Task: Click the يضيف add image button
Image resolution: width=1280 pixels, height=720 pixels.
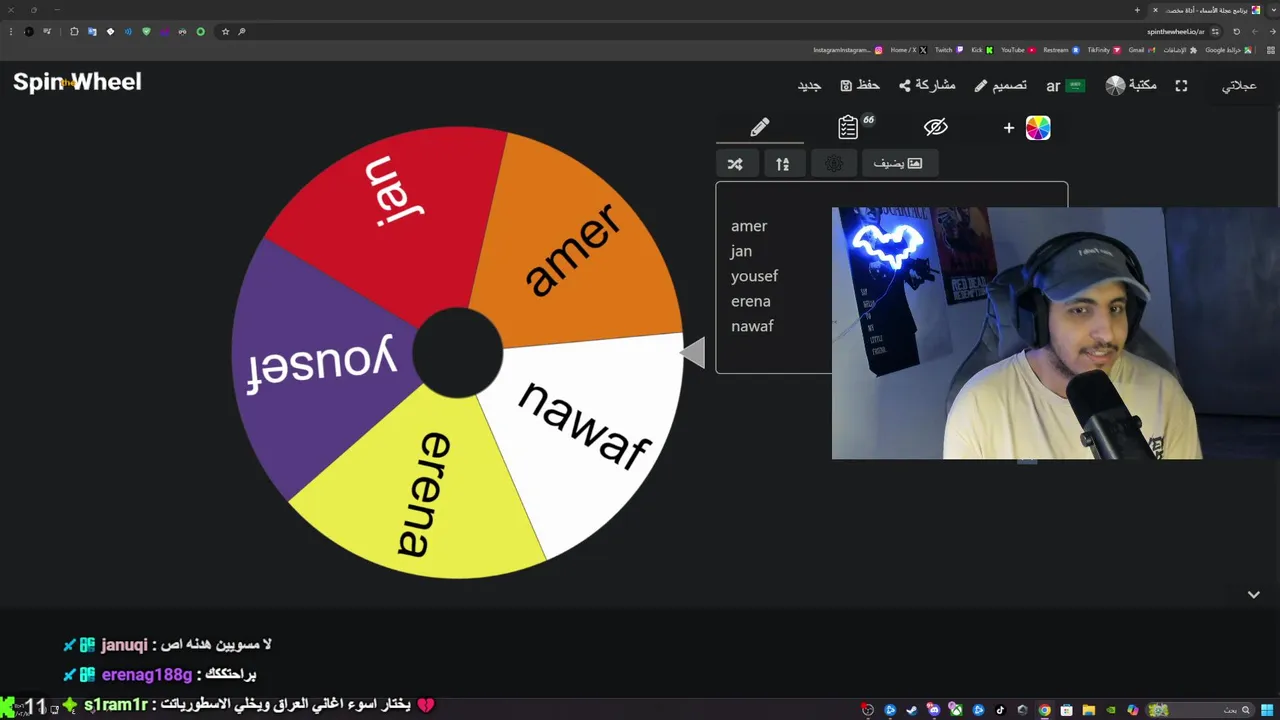Action: point(898,163)
